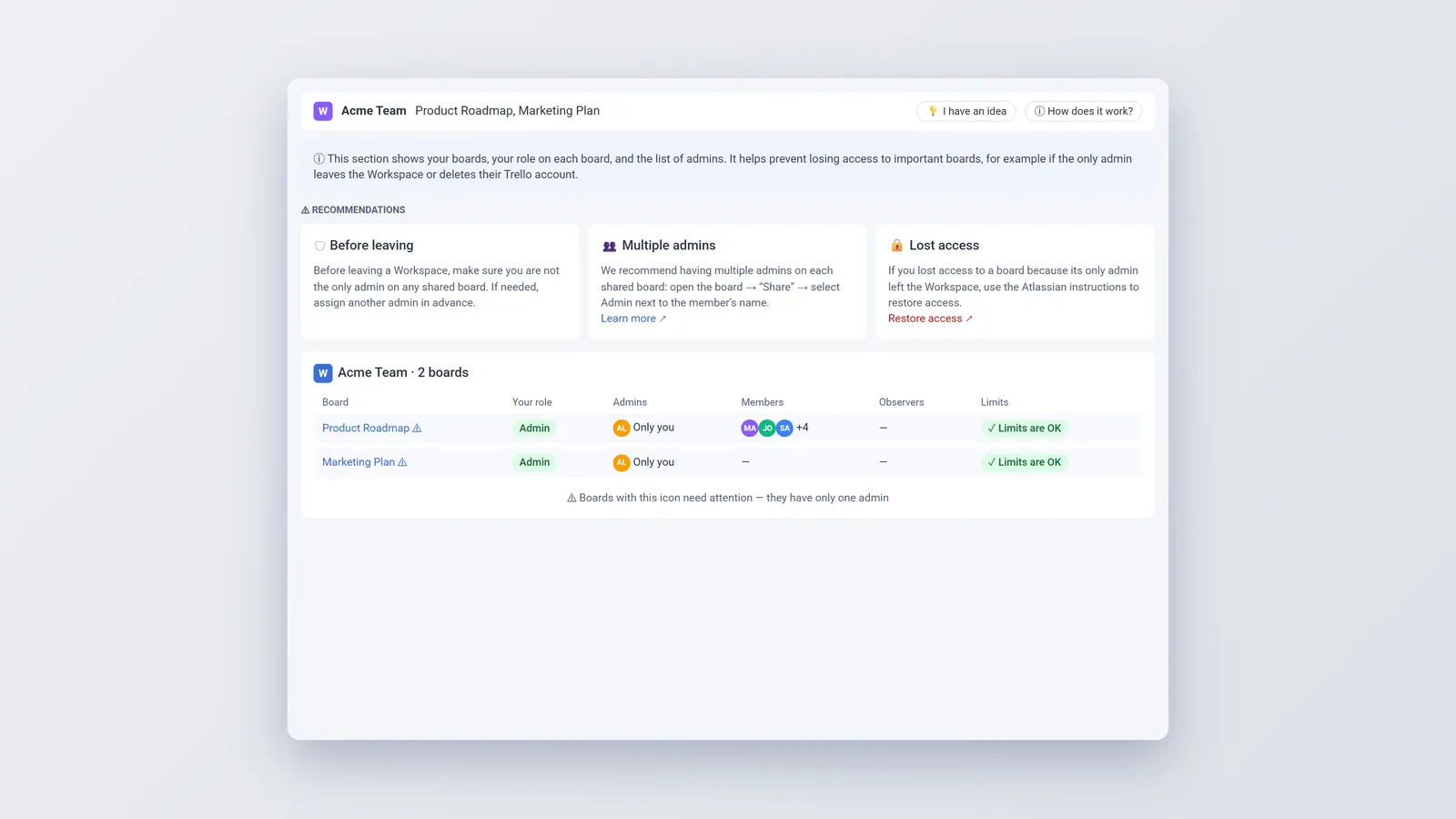
Task: Click the shield icon on Before leaving card
Action: point(319,246)
